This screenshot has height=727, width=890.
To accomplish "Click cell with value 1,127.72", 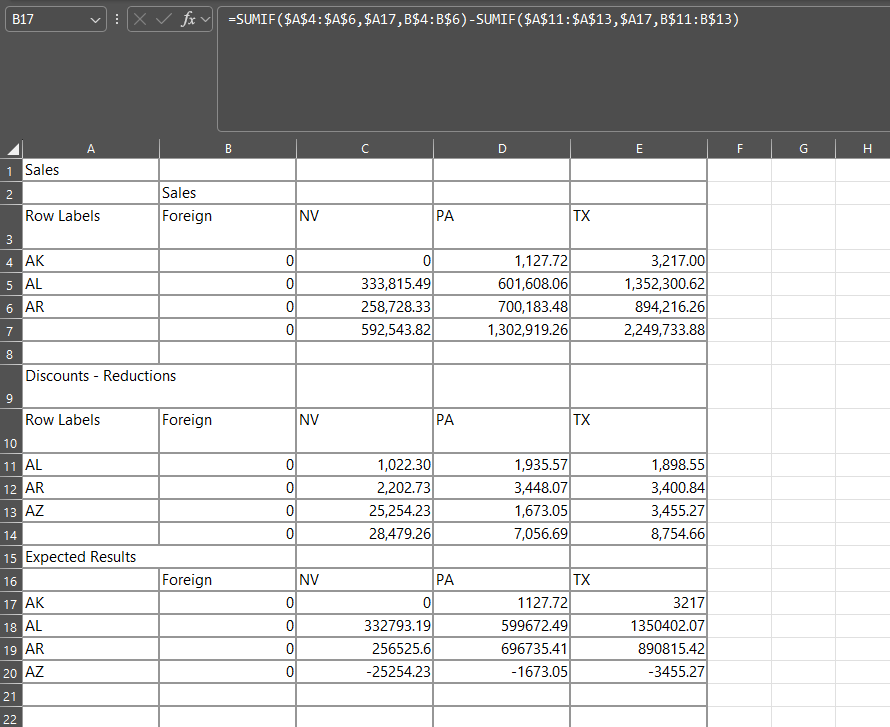I will coord(502,261).
